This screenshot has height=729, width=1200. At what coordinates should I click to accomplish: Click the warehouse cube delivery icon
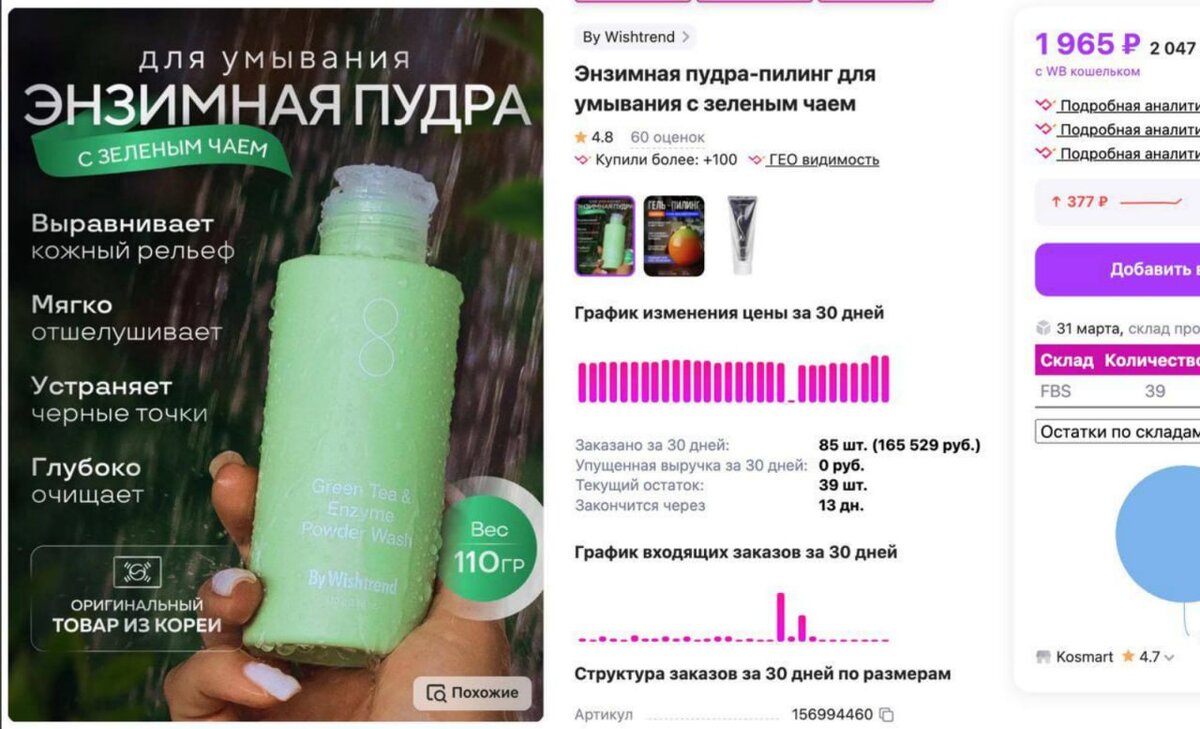pyautogui.click(x=1043, y=328)
